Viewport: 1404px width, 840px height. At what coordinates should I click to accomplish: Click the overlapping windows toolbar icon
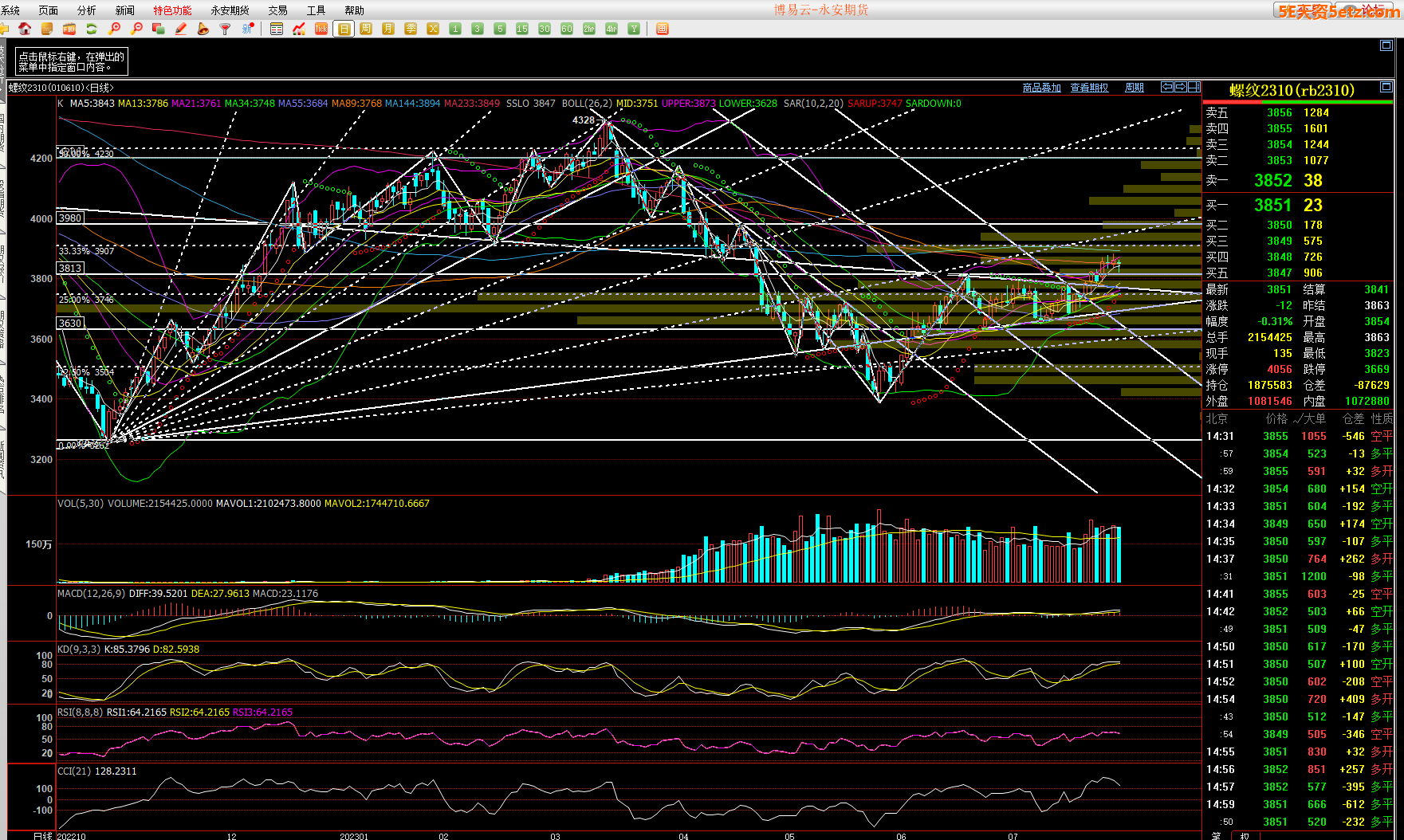159,29
